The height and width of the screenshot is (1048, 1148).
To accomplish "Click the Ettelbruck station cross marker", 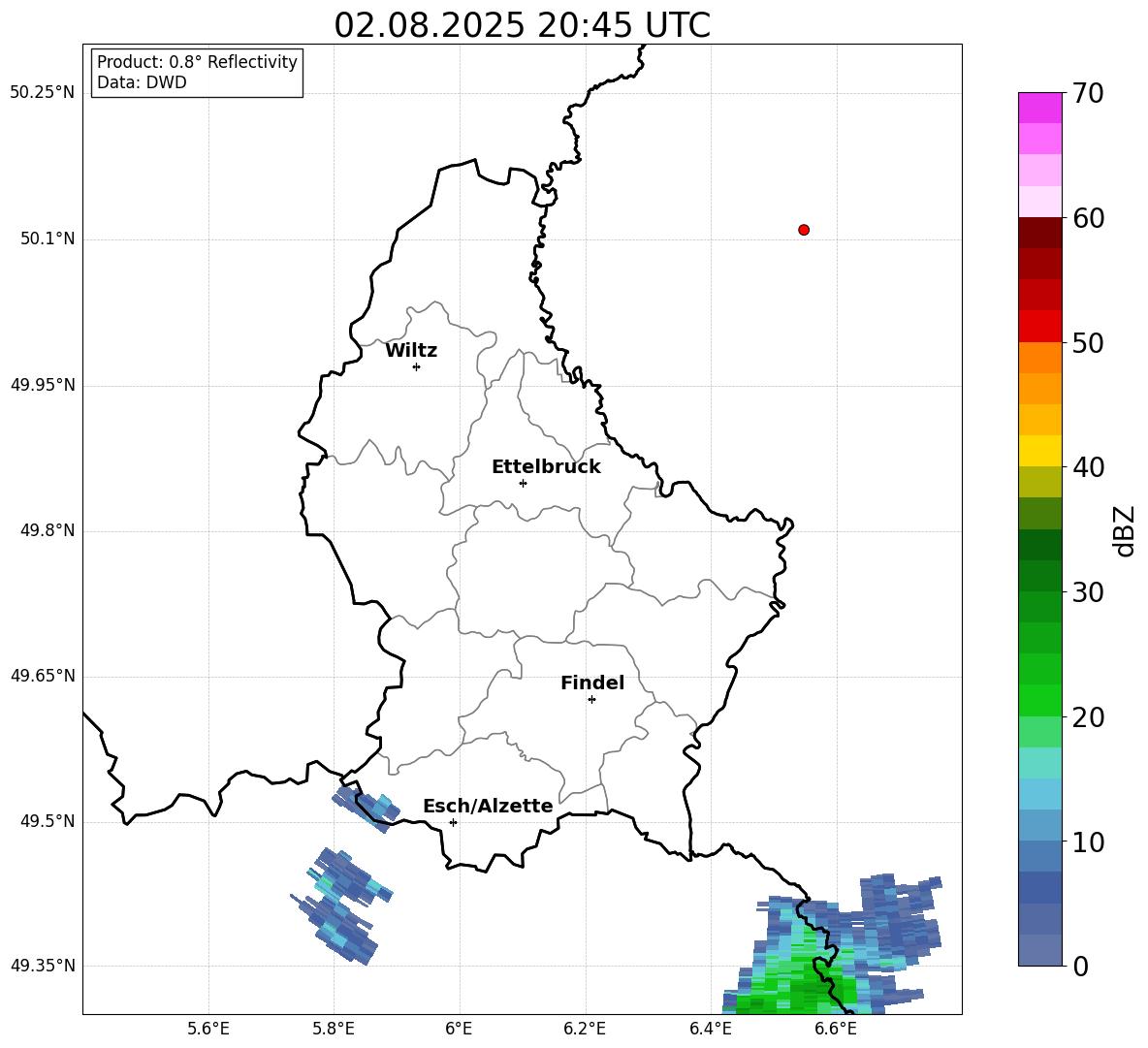I will [523, 483].
